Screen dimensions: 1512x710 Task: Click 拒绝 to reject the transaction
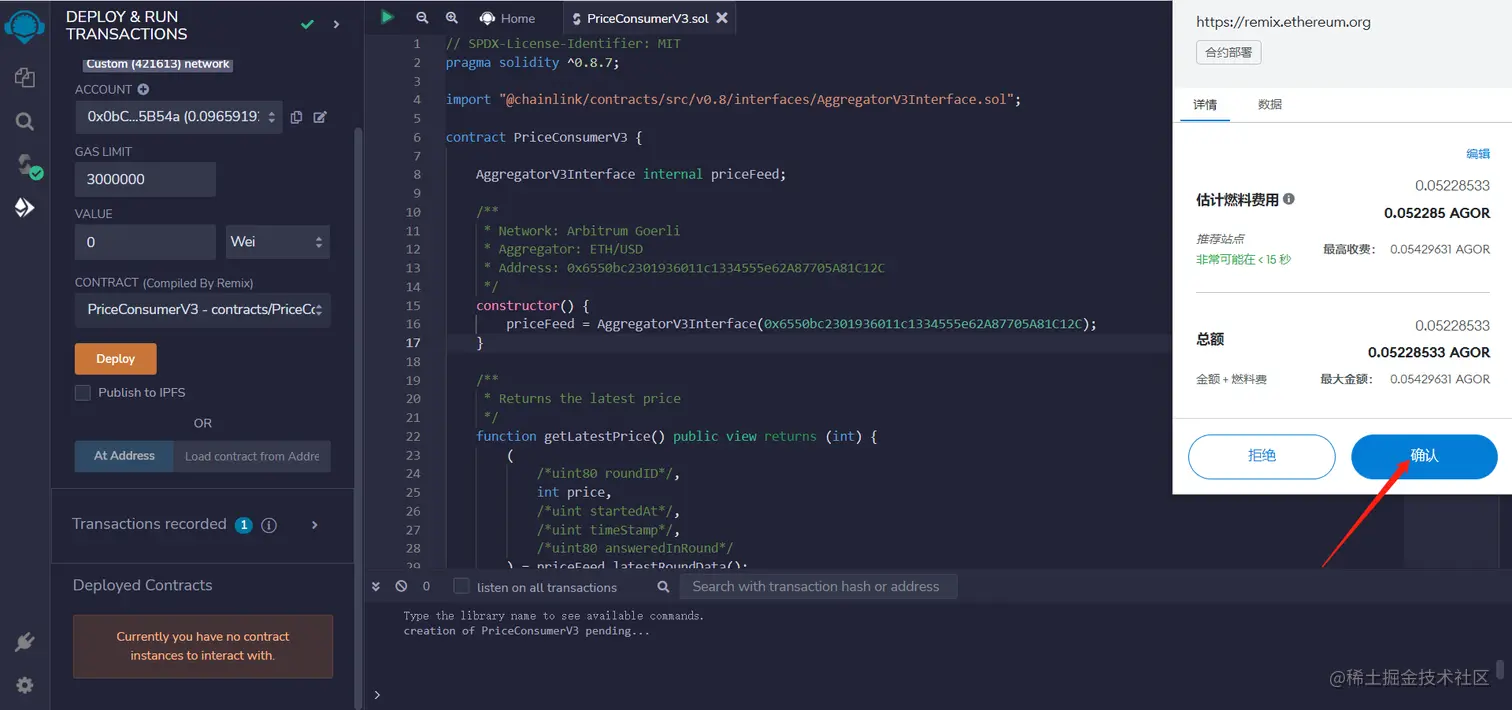coord(1262,456)
